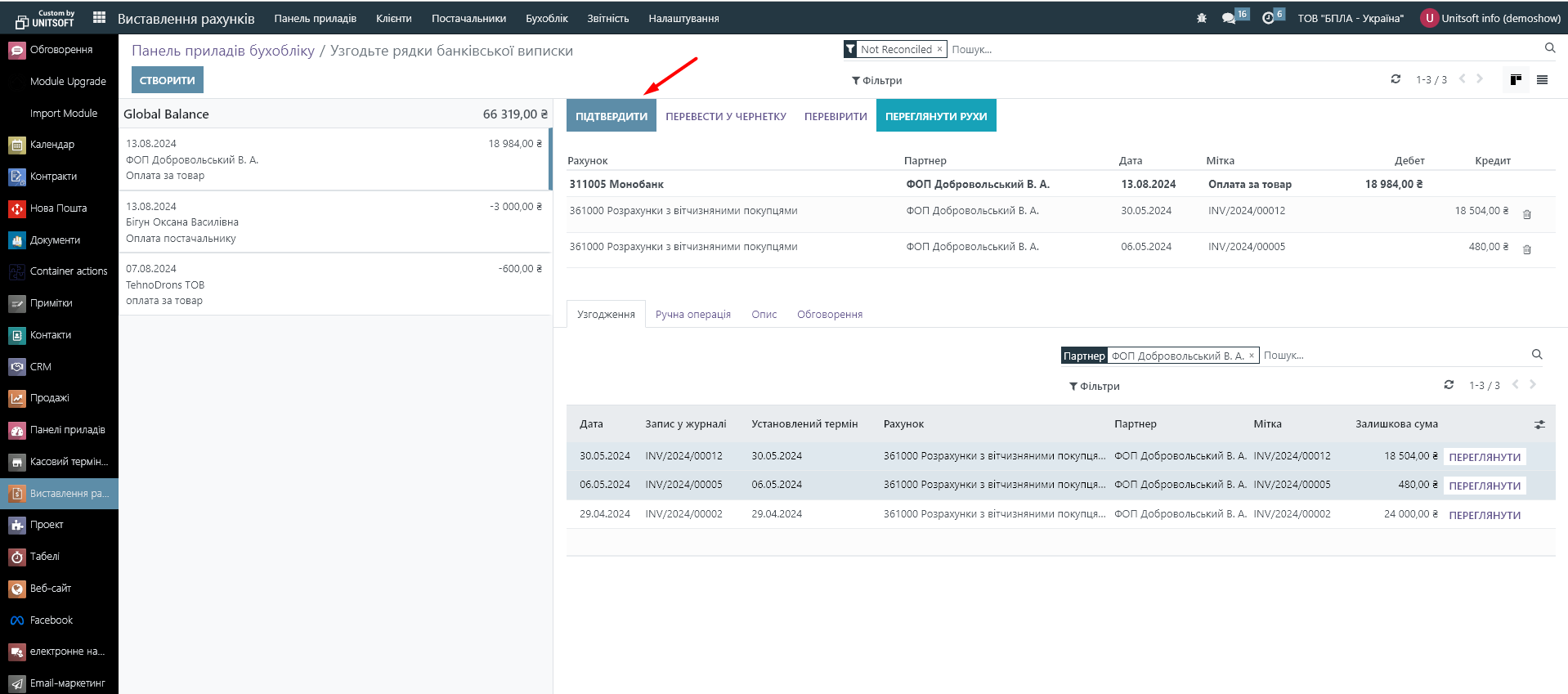Remove the Not Reconciled filter tag

[x=939, y=49]
